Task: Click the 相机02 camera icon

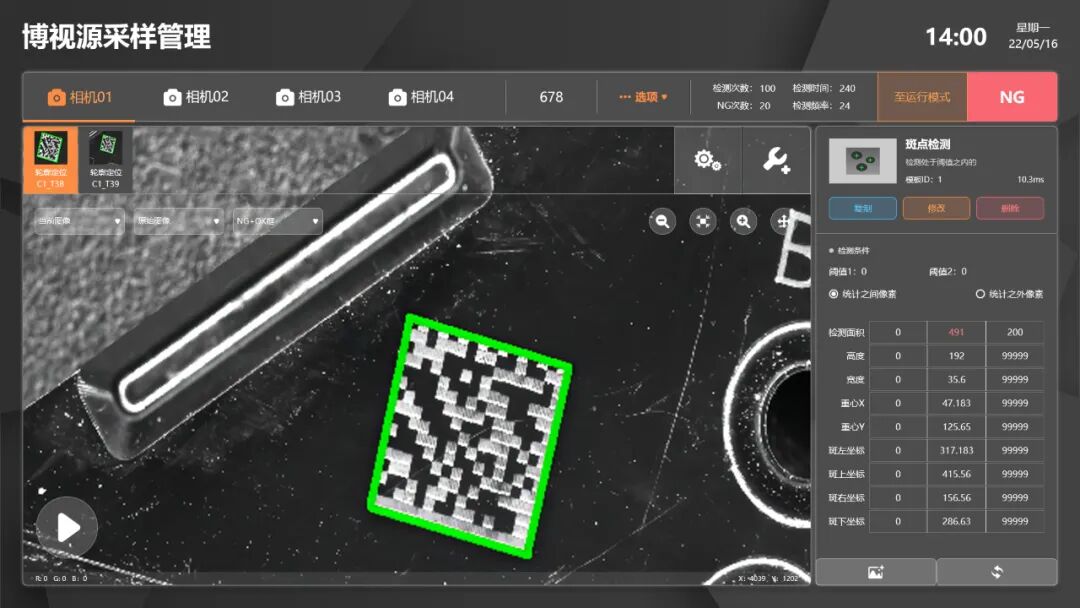Action: click(172, 98)
